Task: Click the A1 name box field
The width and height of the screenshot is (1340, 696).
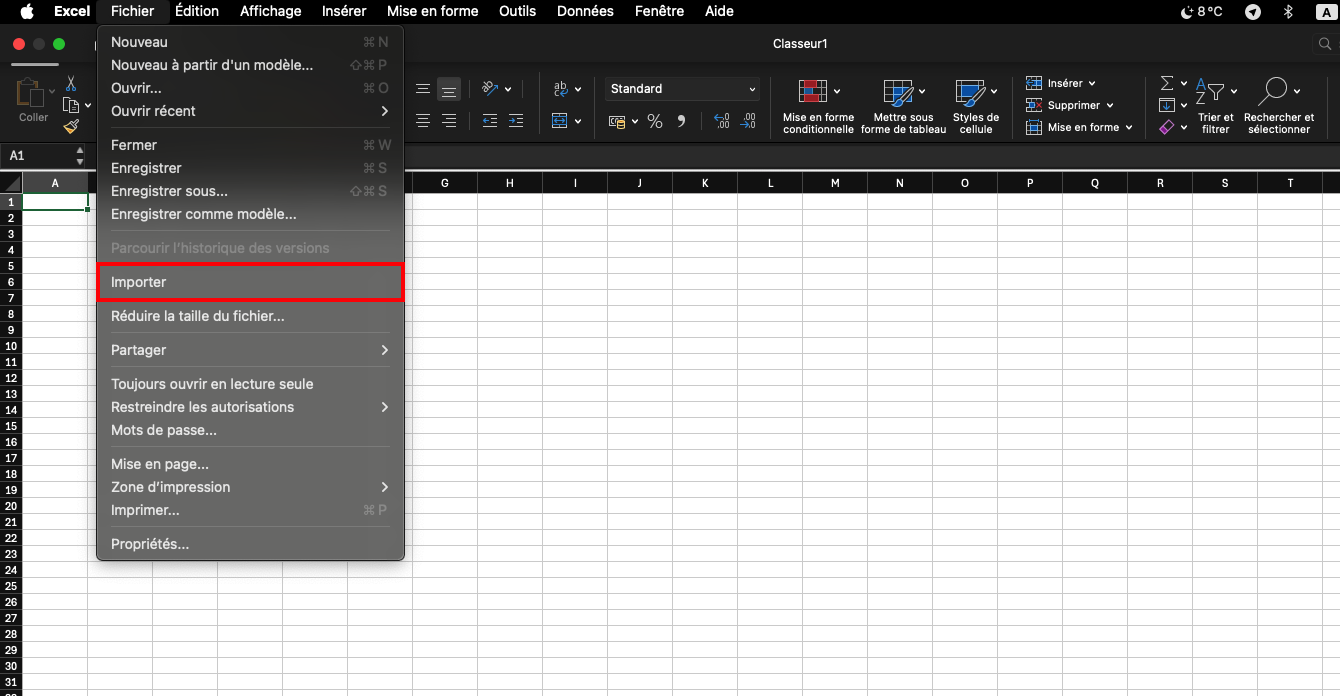Action: 38,156
